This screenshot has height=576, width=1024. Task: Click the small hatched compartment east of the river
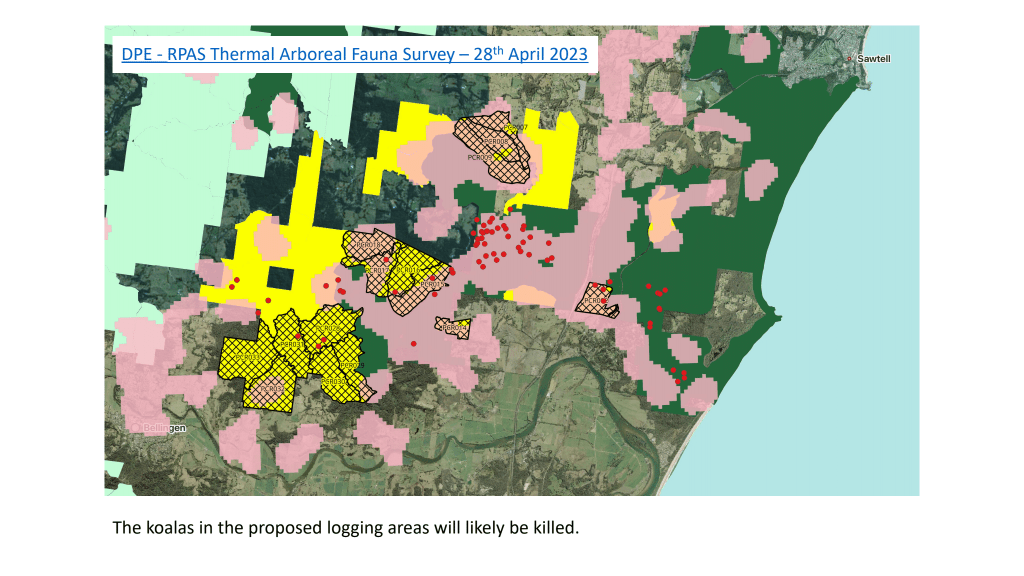(x=598, y=300)
